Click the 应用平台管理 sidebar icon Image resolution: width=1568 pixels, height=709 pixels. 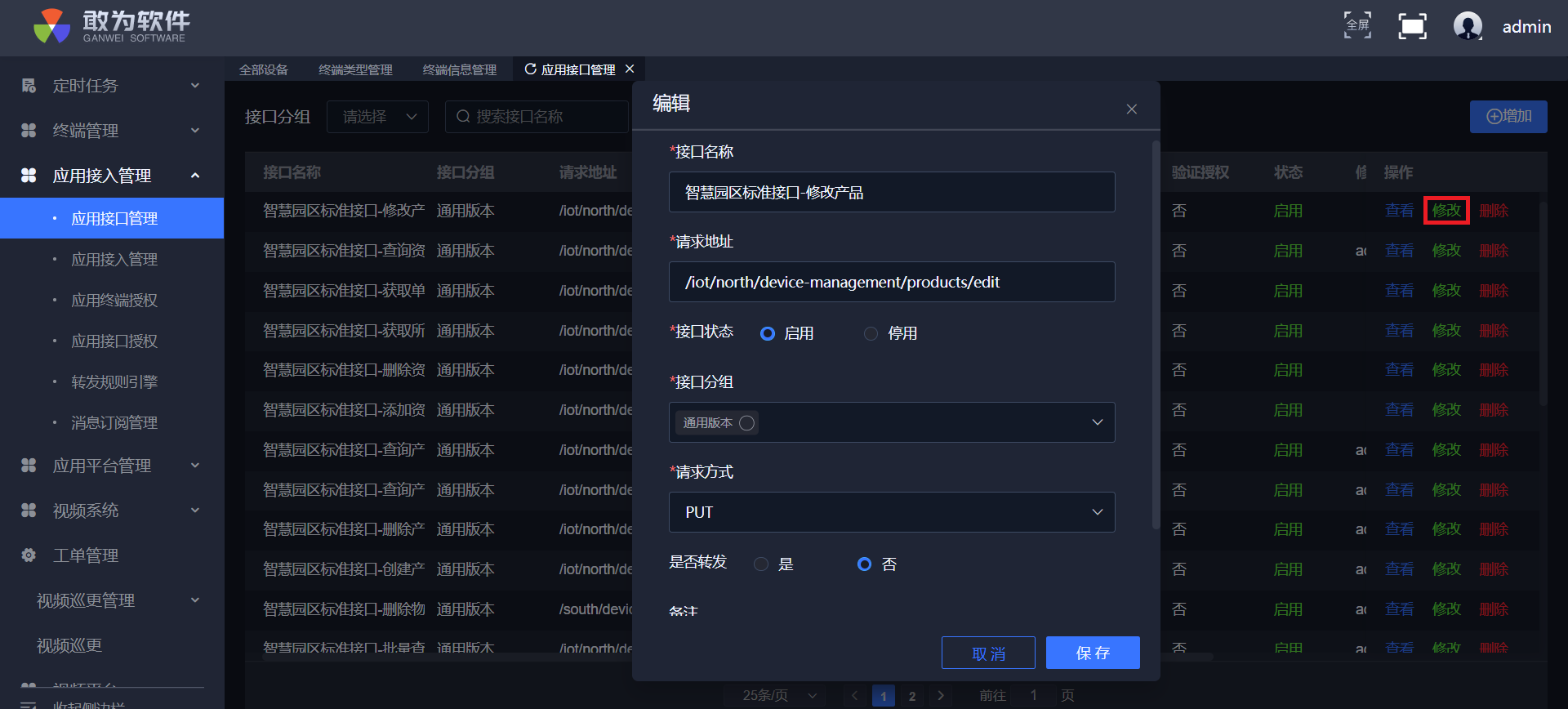pos(29,466)
